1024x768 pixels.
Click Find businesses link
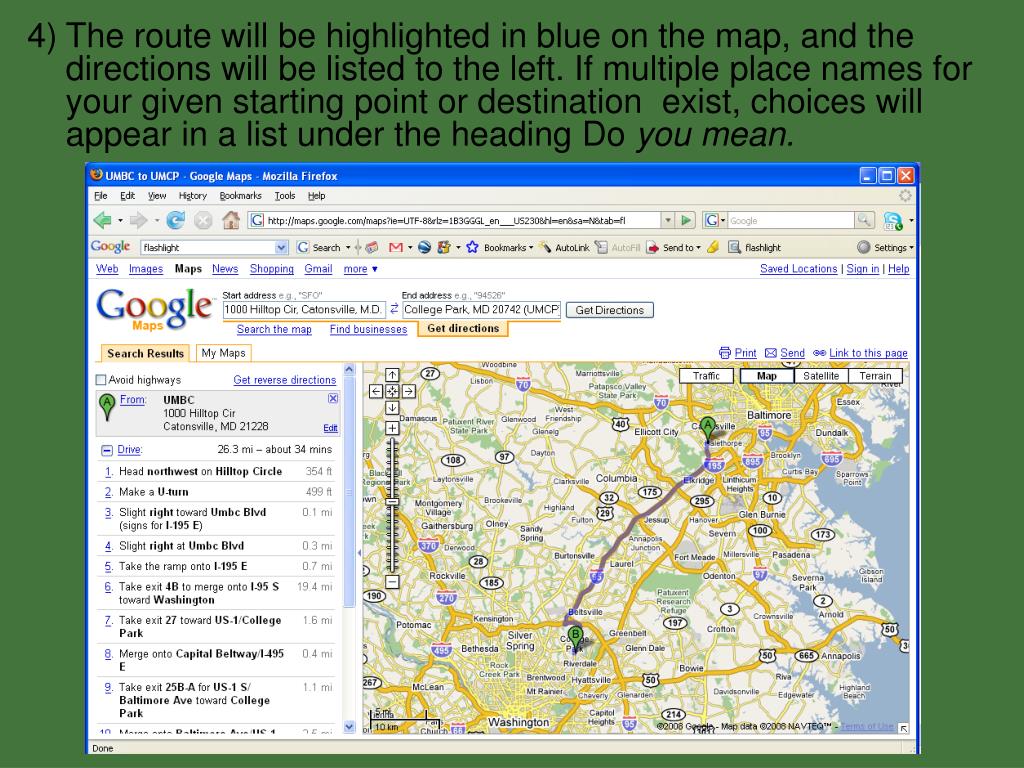tap(368, 329)
